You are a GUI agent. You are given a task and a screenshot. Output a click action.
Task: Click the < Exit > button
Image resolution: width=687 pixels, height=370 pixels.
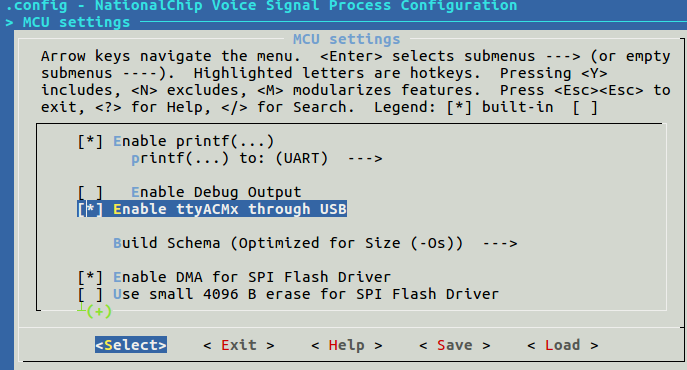coord(239,345)
